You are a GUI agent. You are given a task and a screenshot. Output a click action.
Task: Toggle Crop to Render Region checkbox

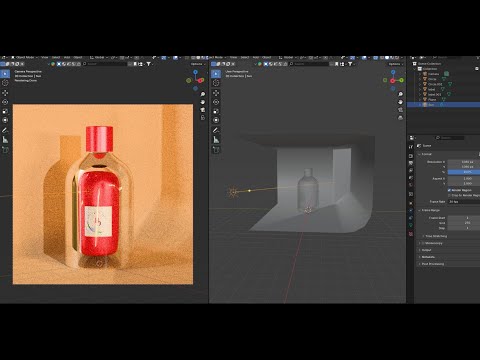pos(449,195)
